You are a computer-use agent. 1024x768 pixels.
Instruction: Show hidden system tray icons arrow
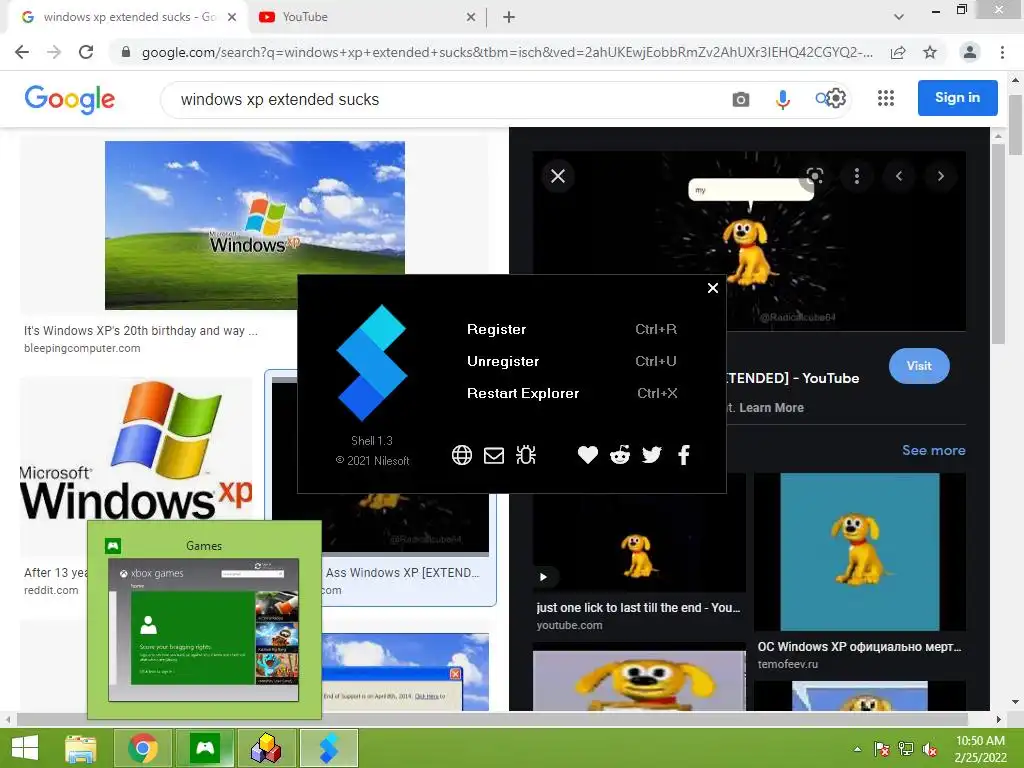[x=857, y=749]
